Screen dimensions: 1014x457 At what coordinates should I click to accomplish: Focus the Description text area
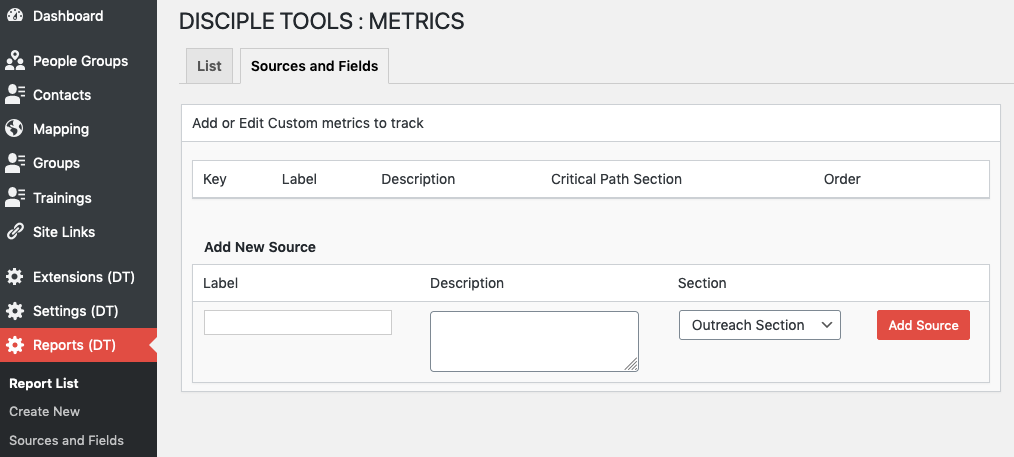pyautogui.click(x=534, y=341)
